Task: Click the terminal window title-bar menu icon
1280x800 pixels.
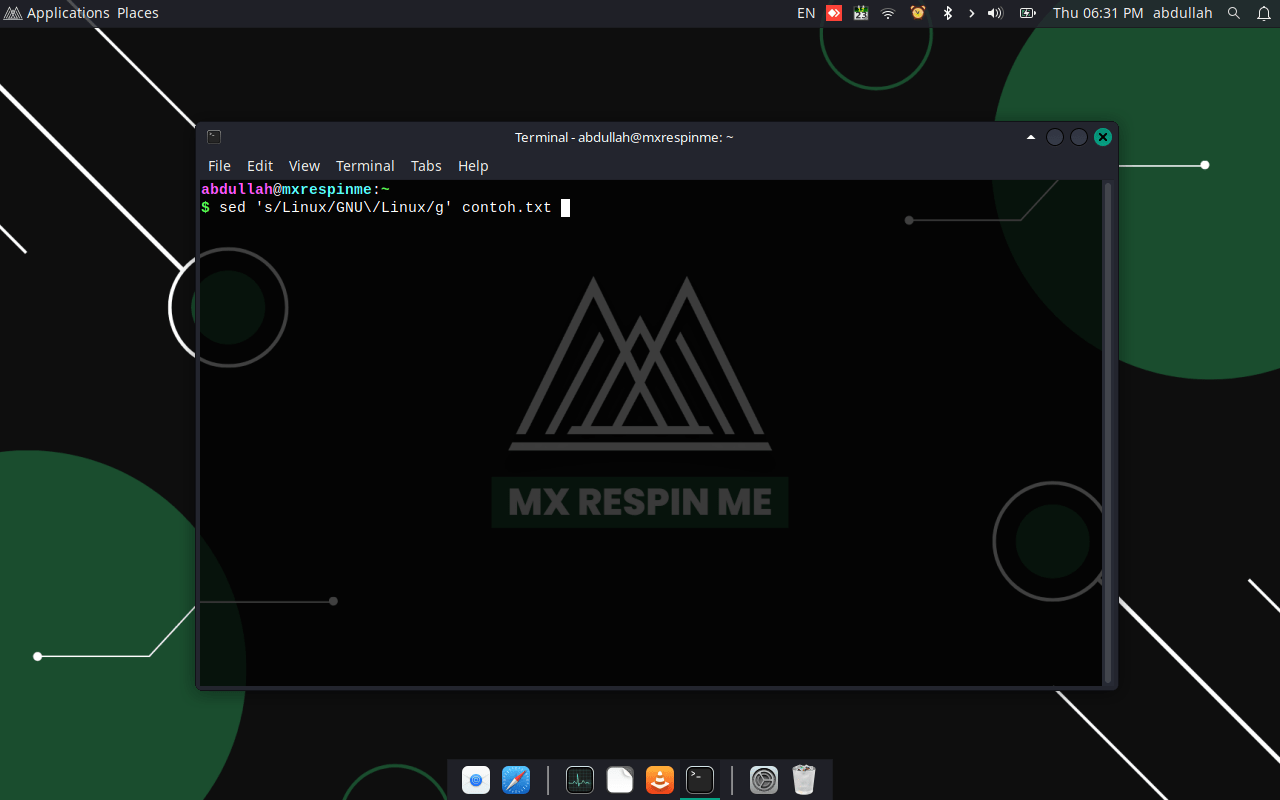Action: pyautogui.click(x=214, y=137)
